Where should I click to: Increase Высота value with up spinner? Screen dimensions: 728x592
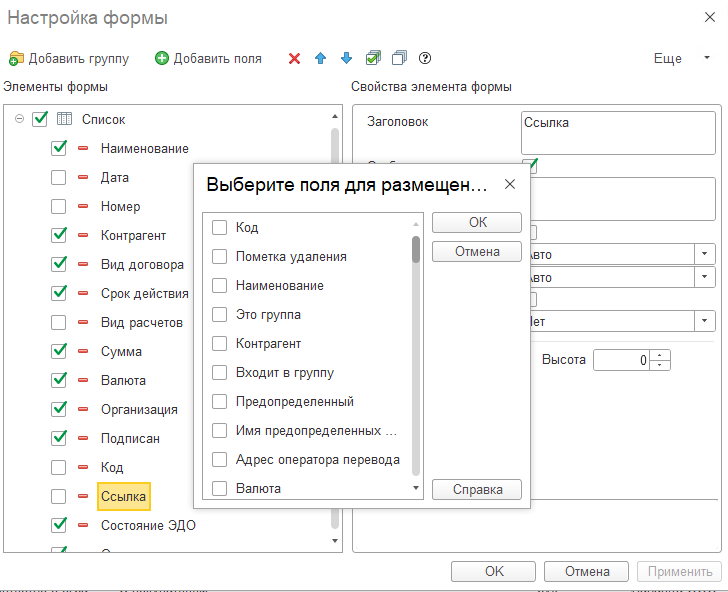coord(660,355)
